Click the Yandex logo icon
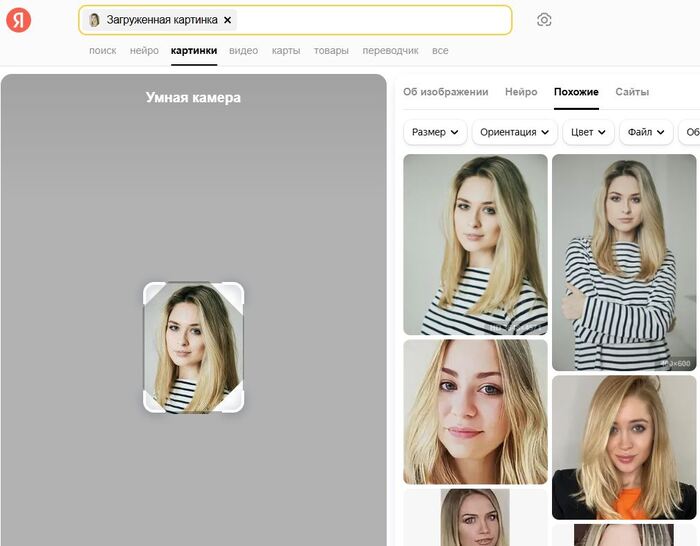This screenshot has width=700, height=546. click(x=18, y=20)
